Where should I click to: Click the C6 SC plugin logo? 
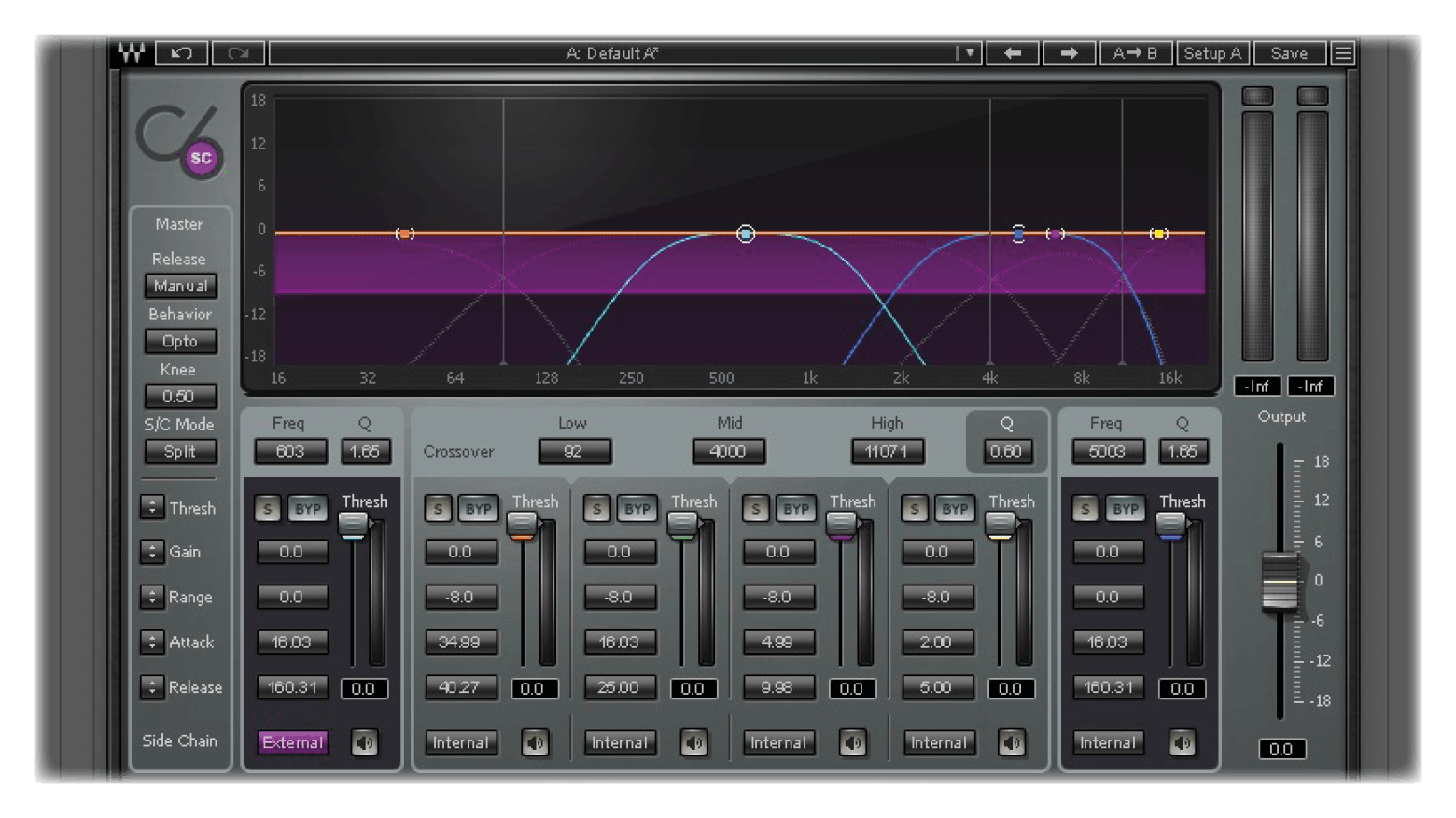coord(180,143)
